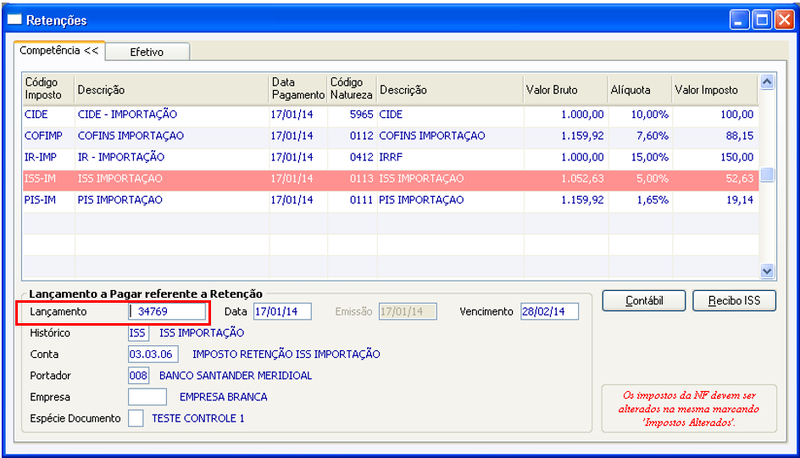Image resolution: width=800 pixels, height=458 pixels.
Task: Click the Data Pagamento column header
Action: pyautogui.click(x=298, y=89)
